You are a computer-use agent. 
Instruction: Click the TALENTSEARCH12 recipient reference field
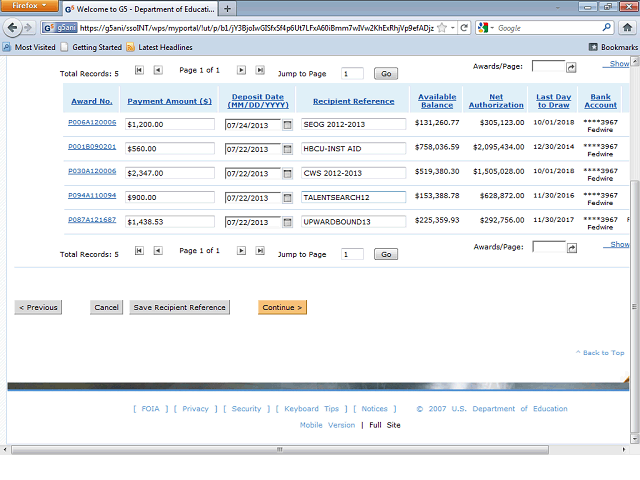tap(353, 197)
